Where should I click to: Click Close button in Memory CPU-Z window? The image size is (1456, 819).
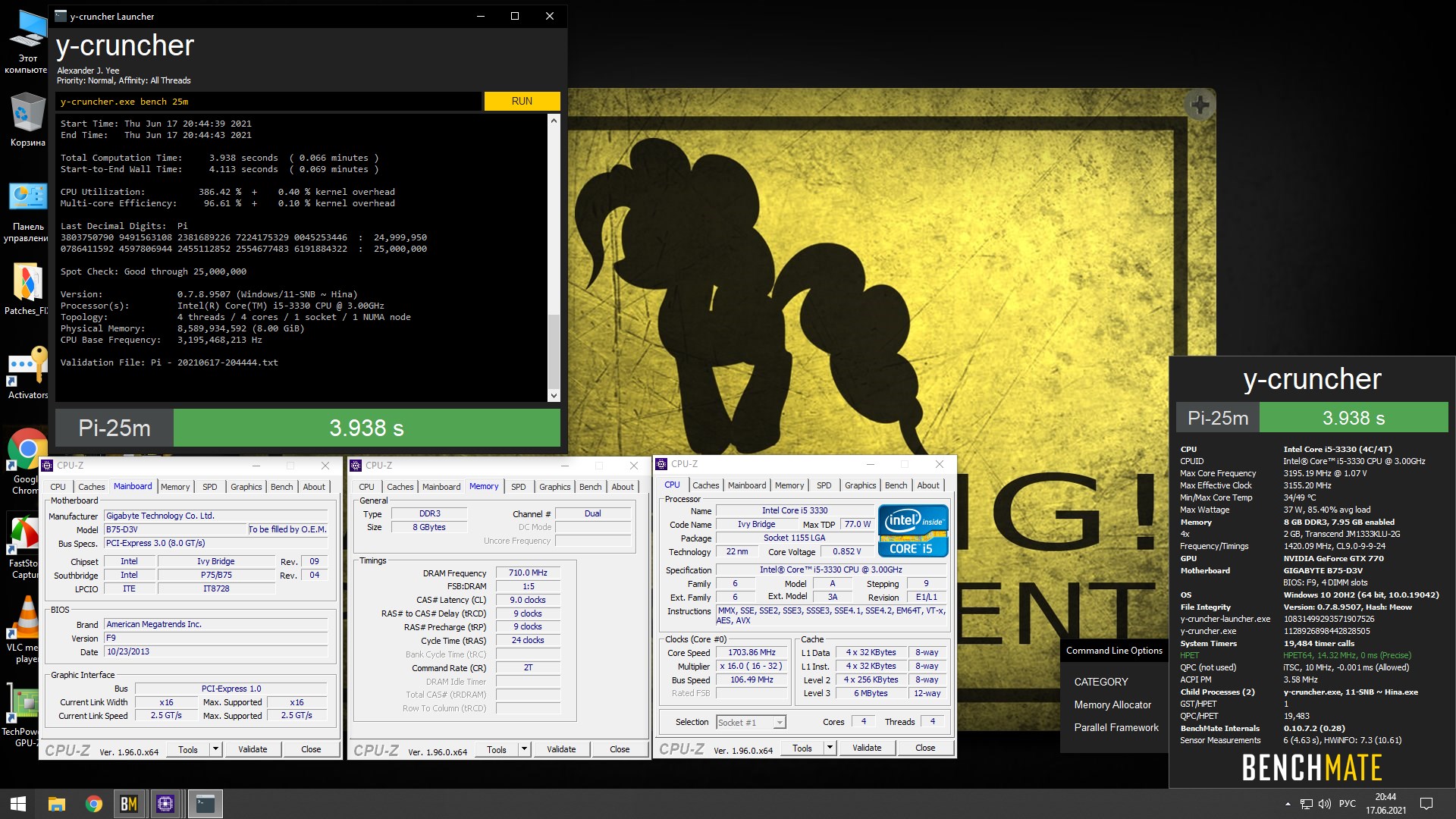click(620, 749)
